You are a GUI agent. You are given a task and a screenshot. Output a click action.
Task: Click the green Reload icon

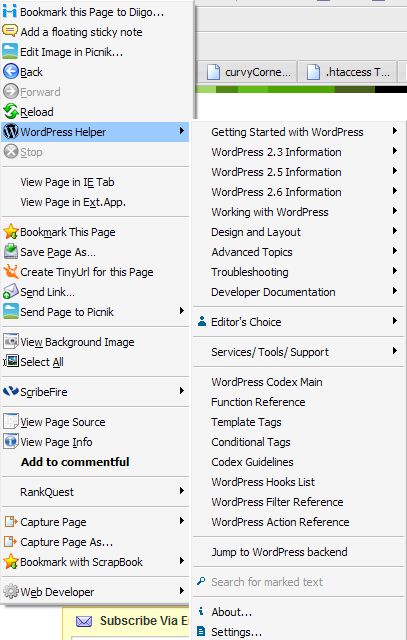pyautogui.click(x=11, y=111)
